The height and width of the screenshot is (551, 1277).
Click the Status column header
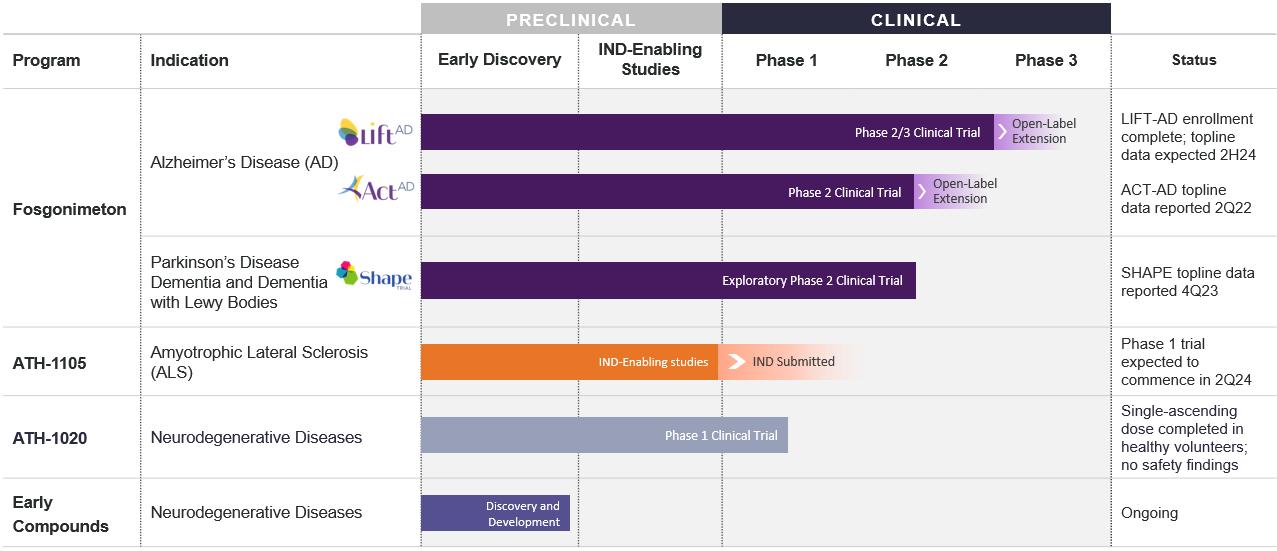pos(1193,60)
